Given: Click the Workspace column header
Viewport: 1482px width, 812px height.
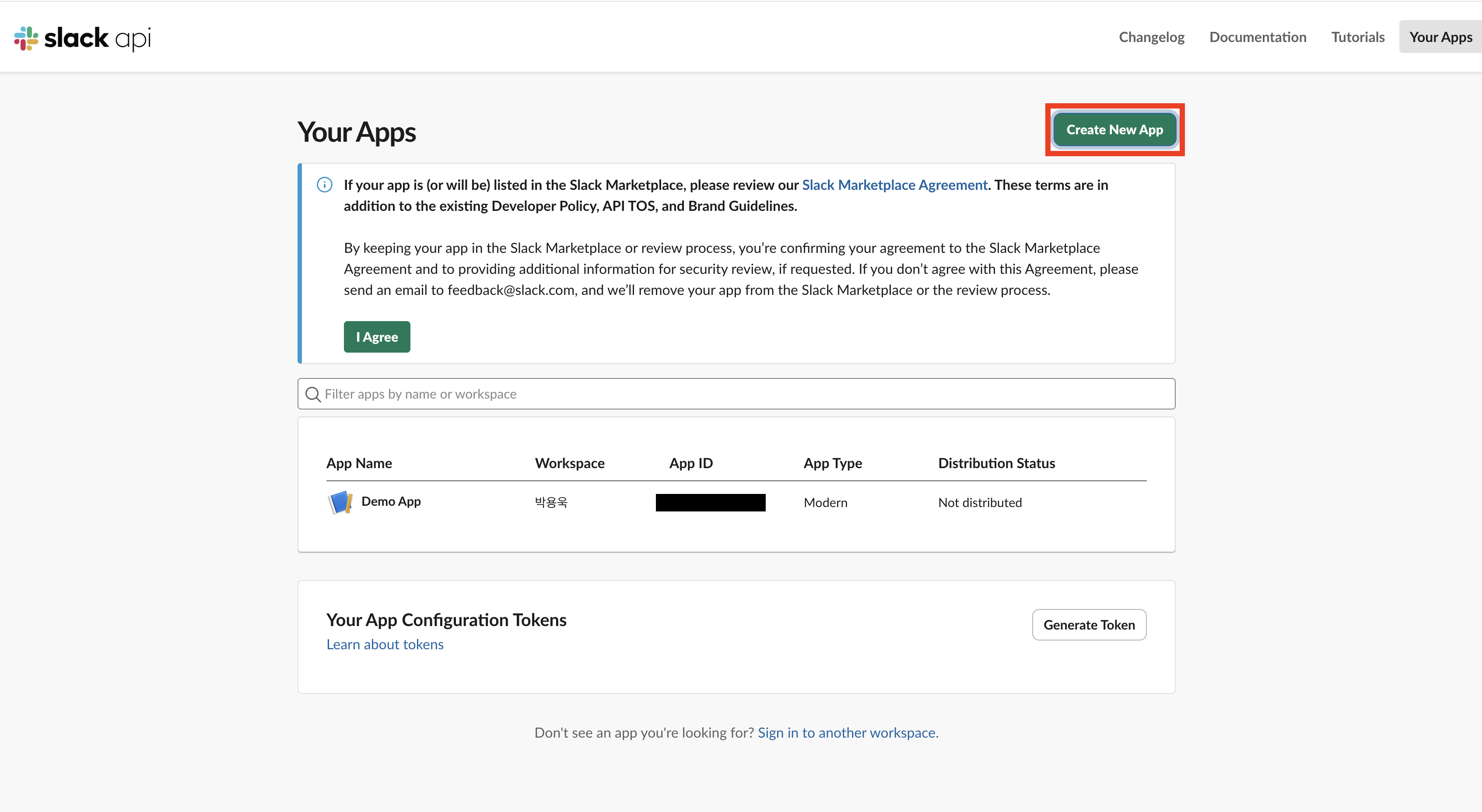Looking at the screenshot, I should (x=570, y=463).
